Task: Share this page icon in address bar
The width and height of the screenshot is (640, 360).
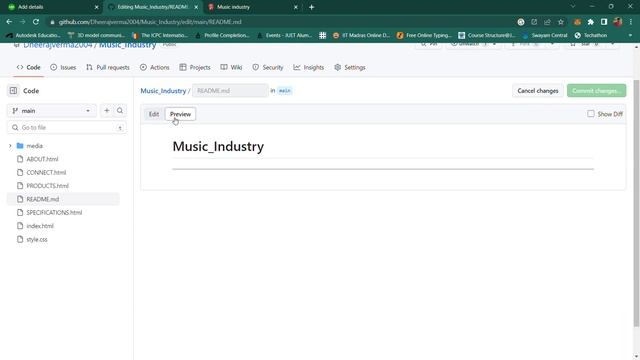Action: (547, 22)
